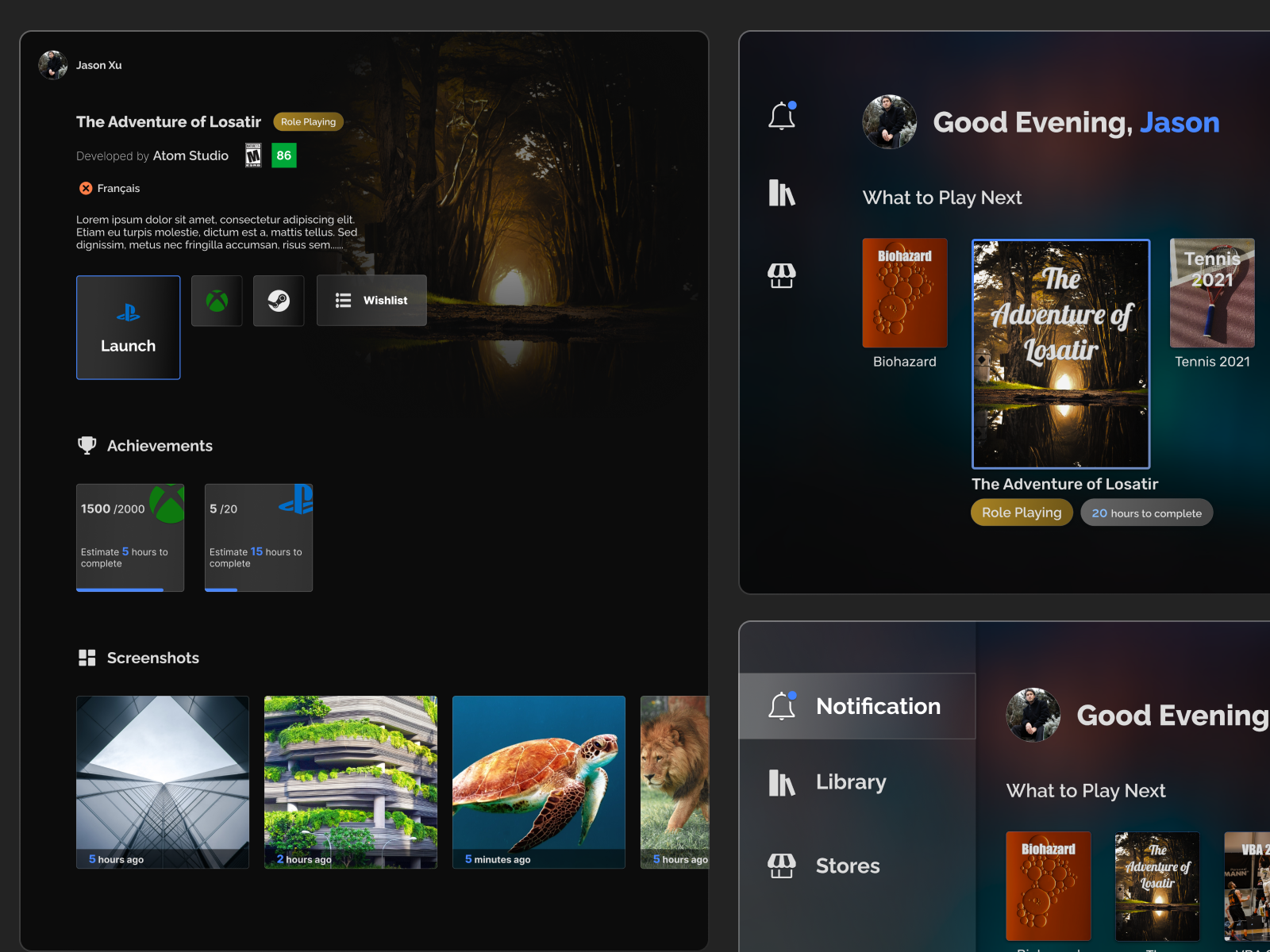Select the Biohazard game cover
Screen dimensions: 1270x952
(x=904, y=292)
